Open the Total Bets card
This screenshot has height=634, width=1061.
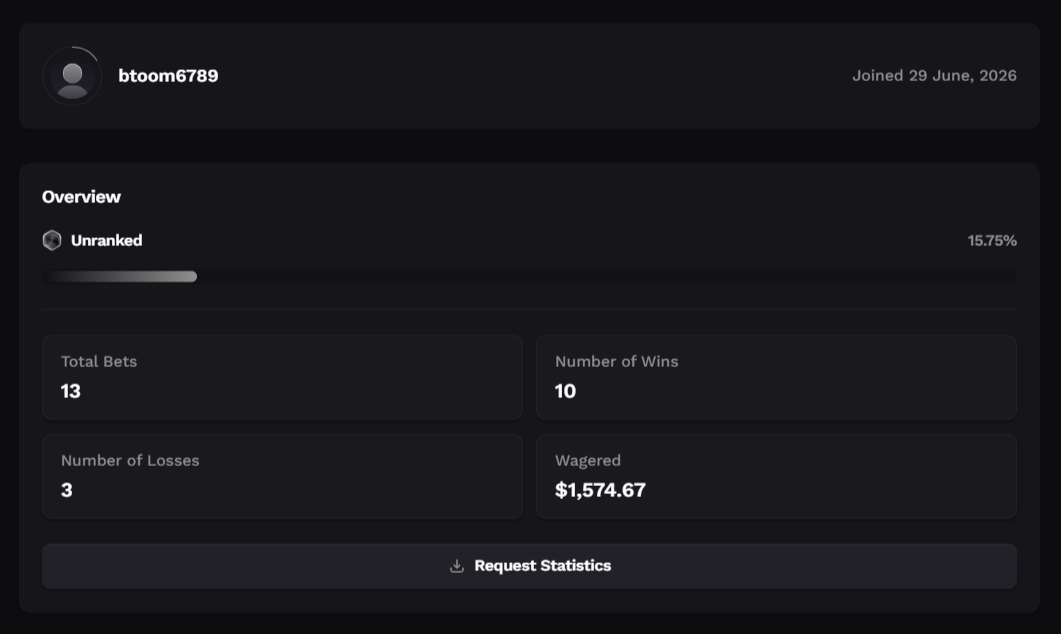[x=282, y=378]
